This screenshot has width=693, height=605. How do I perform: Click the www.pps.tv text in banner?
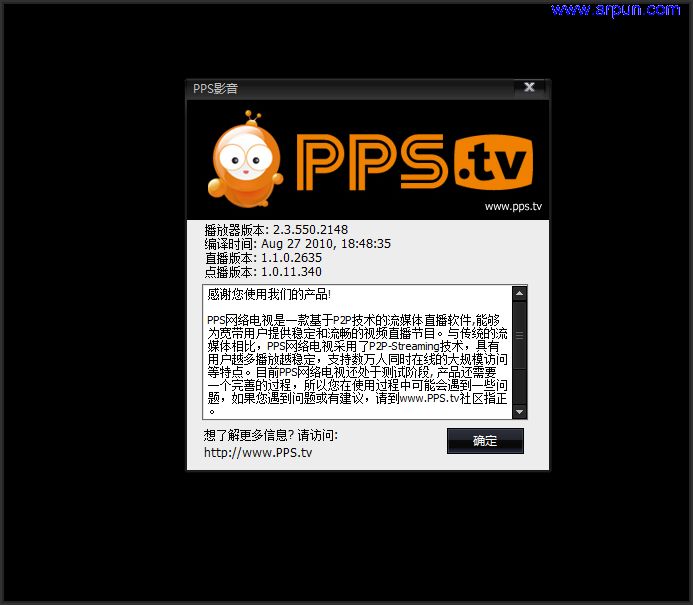click(x=513, y=206)
